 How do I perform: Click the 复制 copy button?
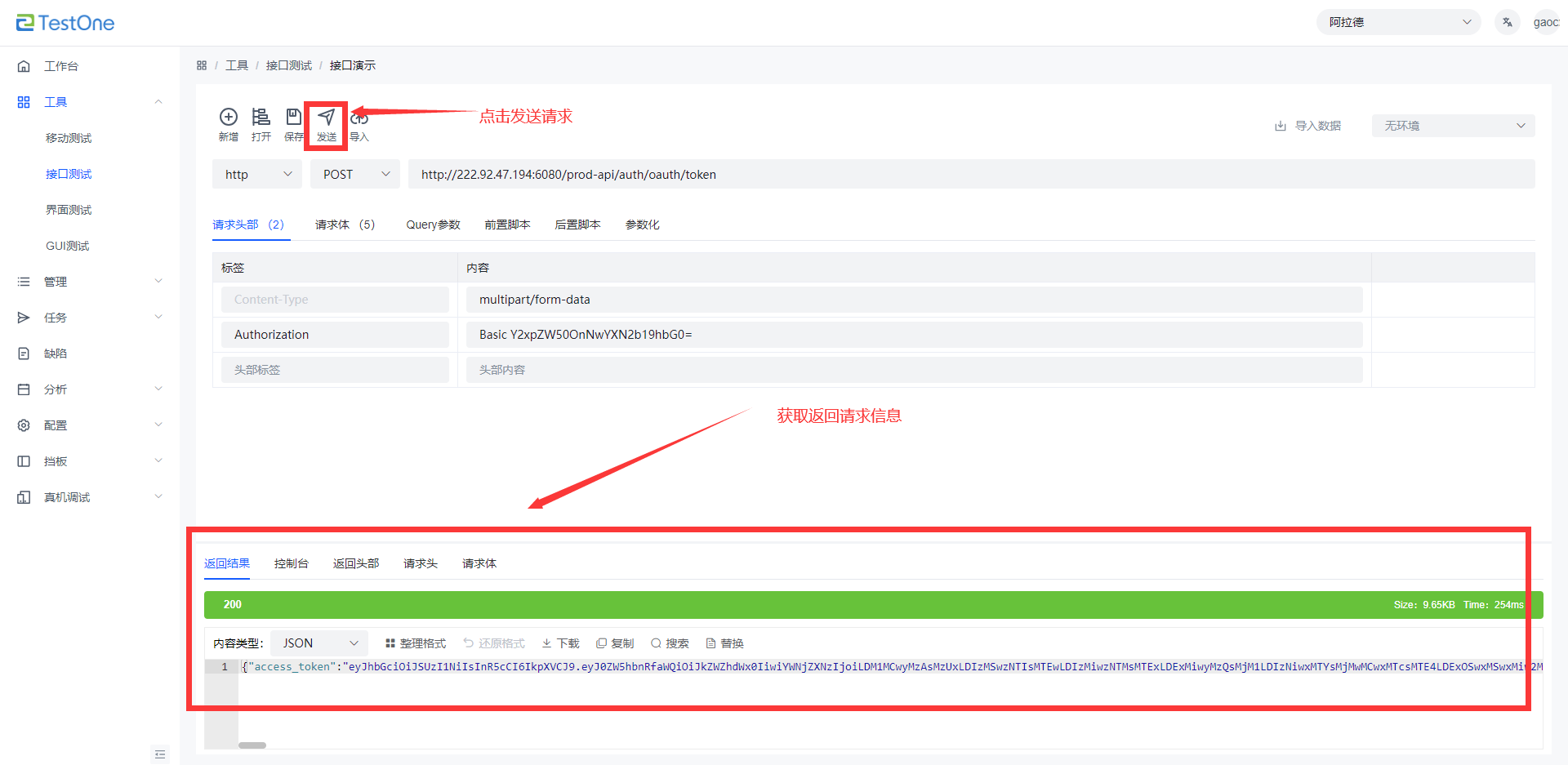pos(615,643)
